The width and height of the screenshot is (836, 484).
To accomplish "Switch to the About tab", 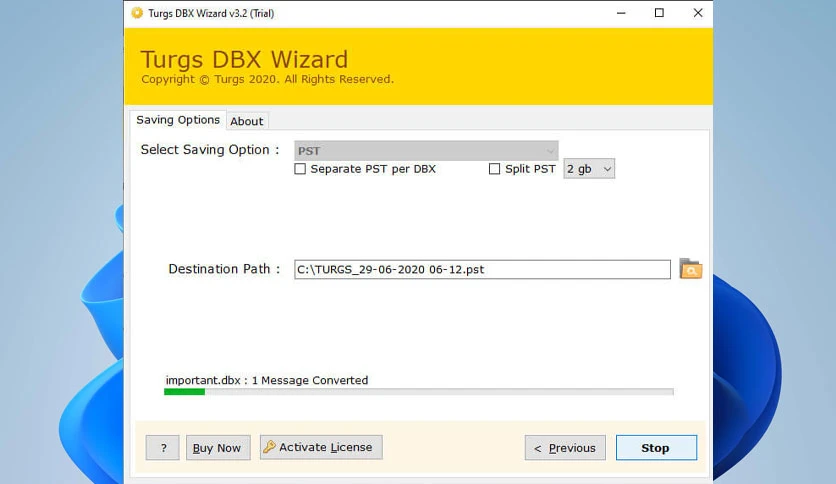I will point(247,121).
